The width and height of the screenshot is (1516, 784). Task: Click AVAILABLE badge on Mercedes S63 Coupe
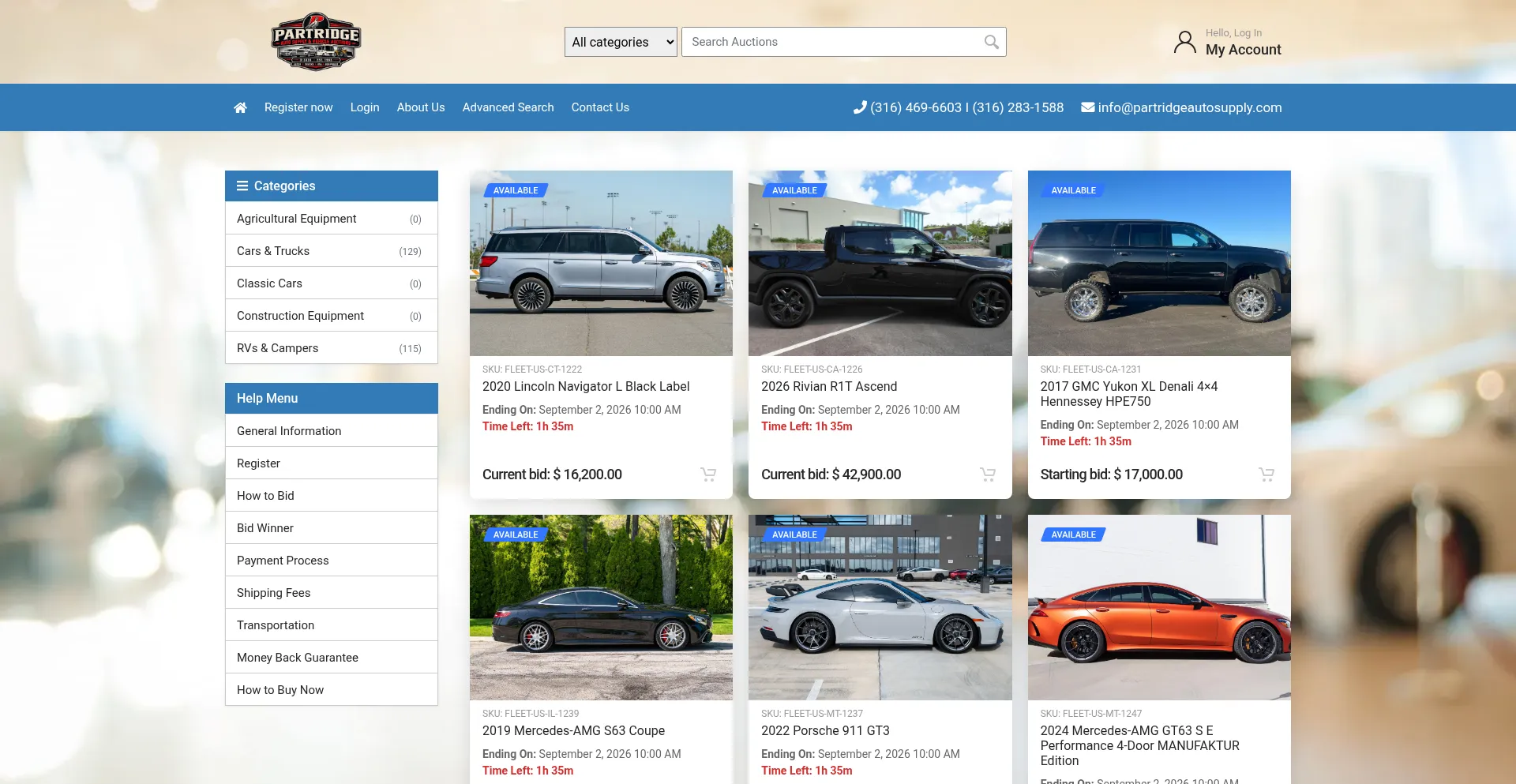[516, 535]
